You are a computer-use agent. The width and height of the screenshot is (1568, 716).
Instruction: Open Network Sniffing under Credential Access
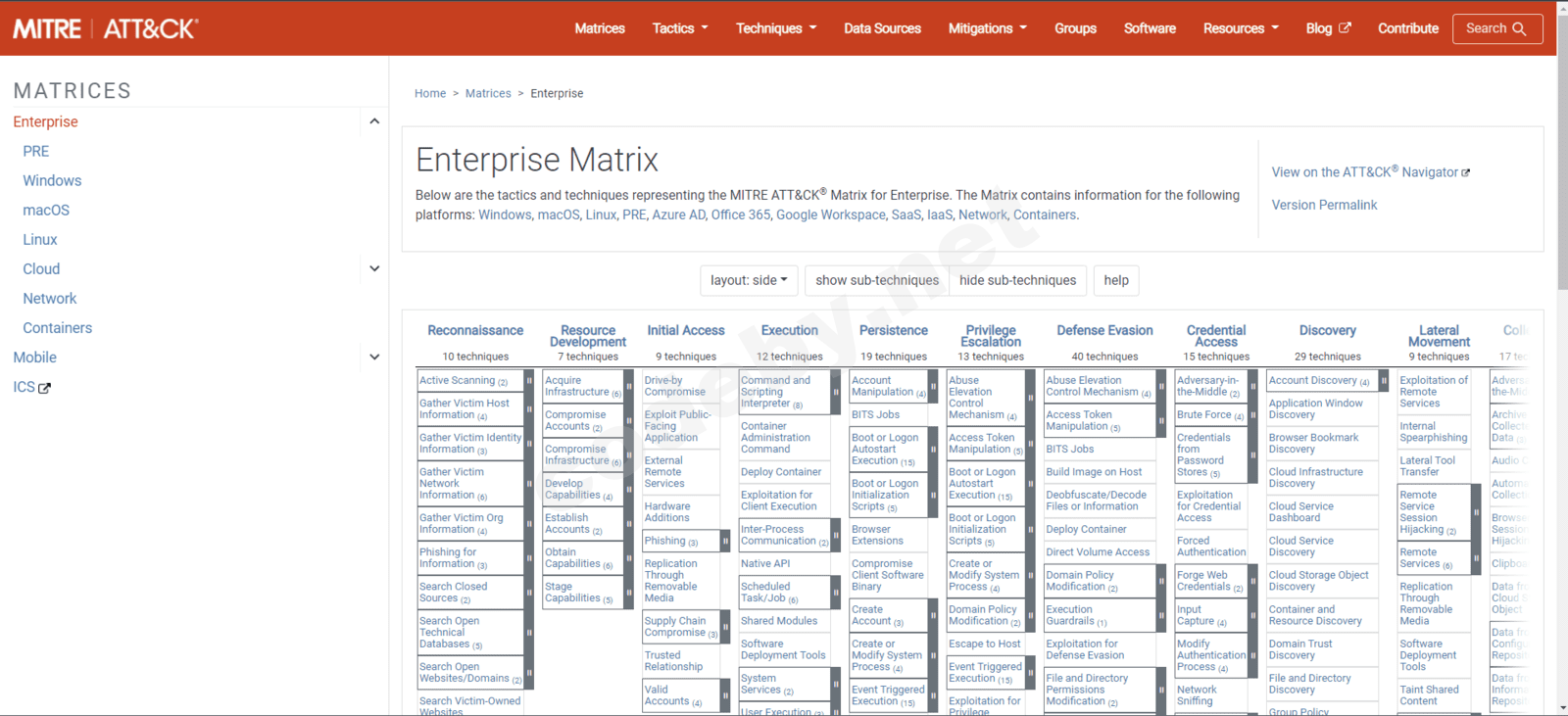click(x=1197, y=695)
